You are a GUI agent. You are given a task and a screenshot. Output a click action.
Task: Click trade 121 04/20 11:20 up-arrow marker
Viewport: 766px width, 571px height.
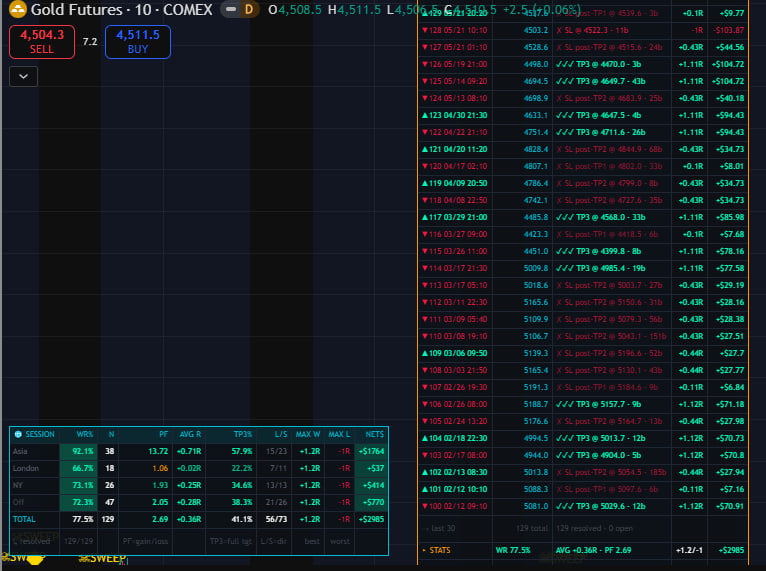(x=425, y=149)
